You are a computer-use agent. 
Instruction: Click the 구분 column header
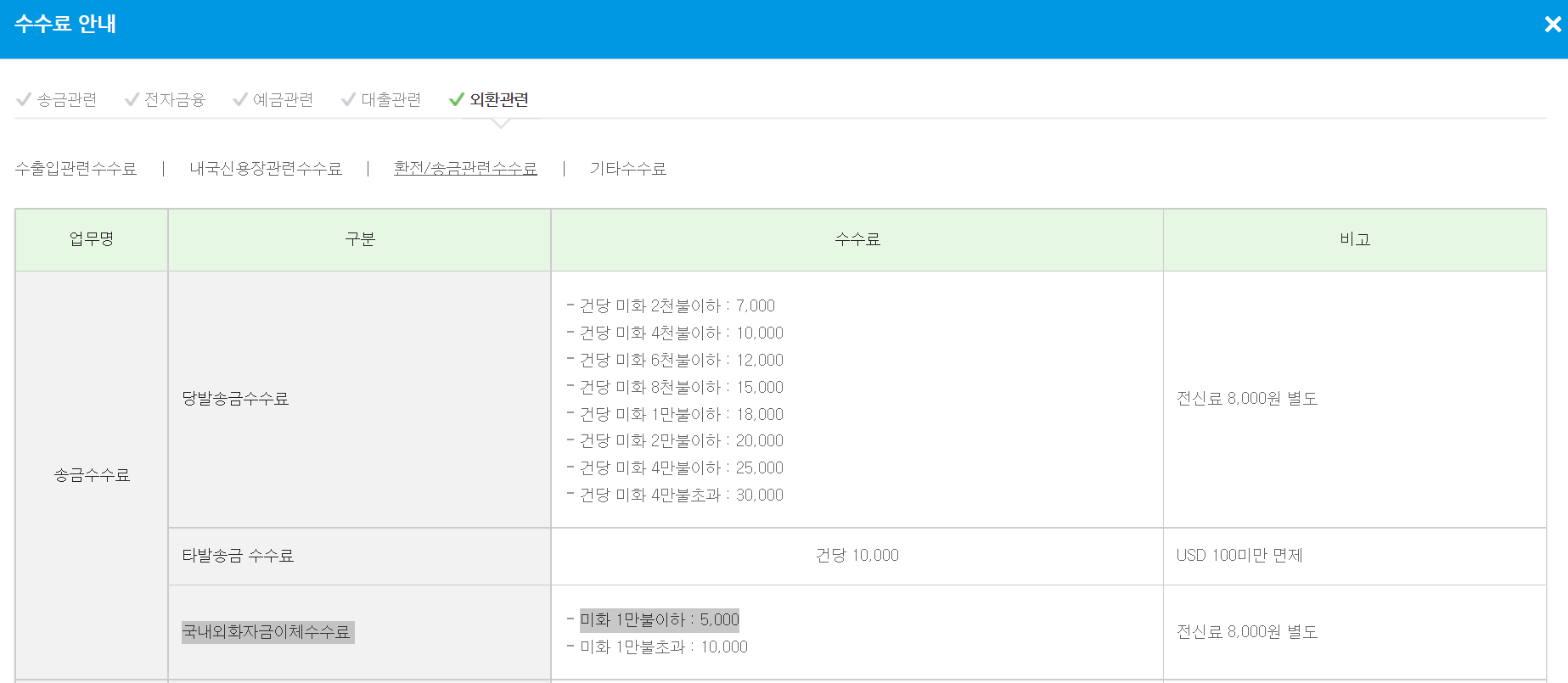click(x=360, y=239)
